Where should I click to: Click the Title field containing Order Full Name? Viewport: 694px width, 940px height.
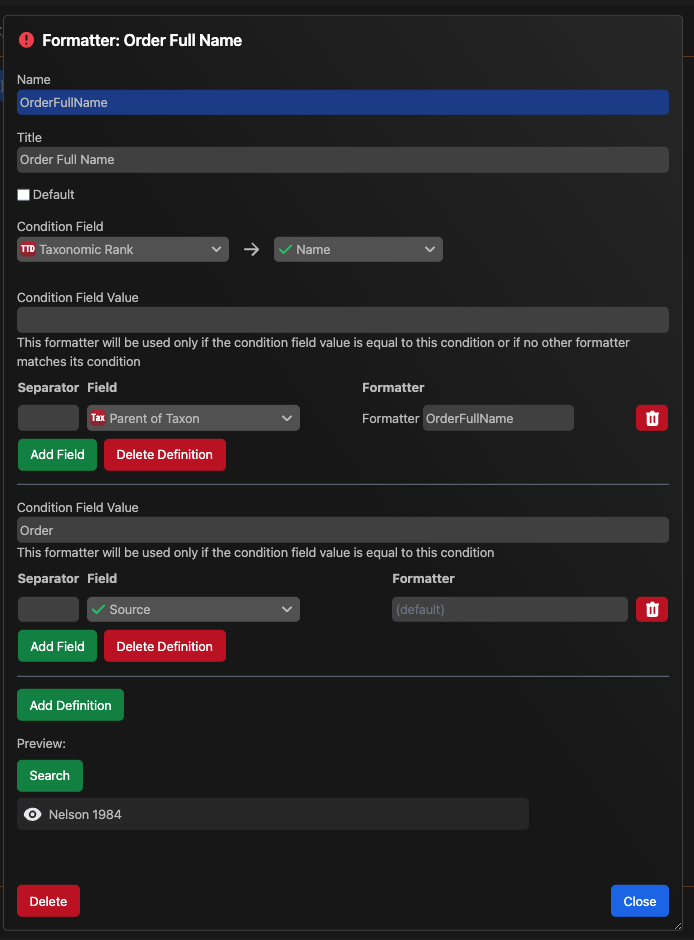343,159
